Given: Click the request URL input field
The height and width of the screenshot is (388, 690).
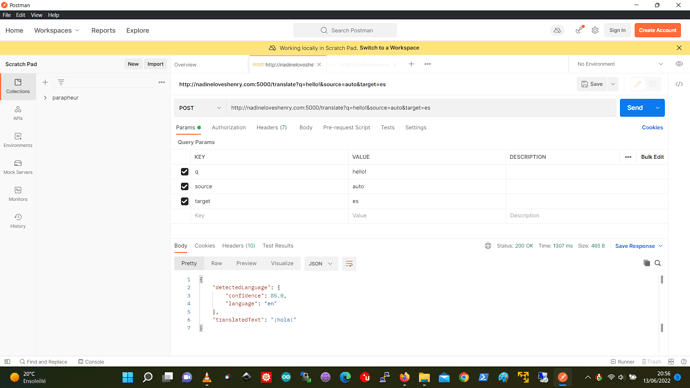Looking at the screenshot, I should [421, 108].
